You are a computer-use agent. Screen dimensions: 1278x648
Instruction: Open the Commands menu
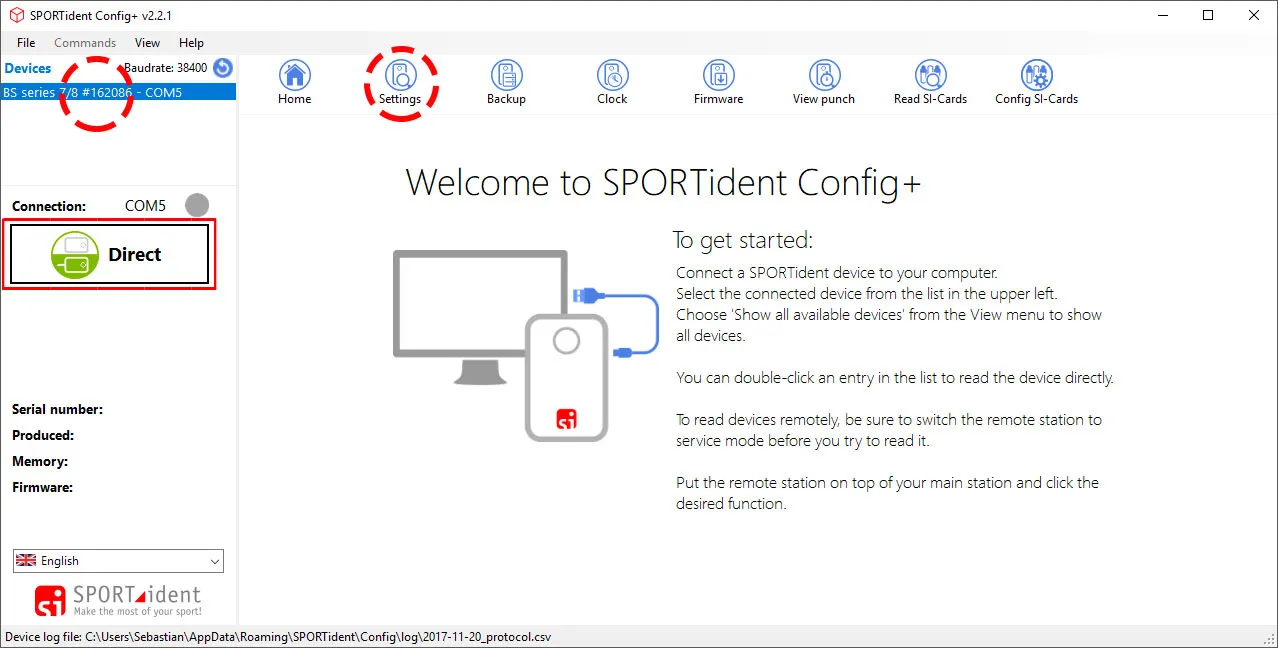click(85, 43)
